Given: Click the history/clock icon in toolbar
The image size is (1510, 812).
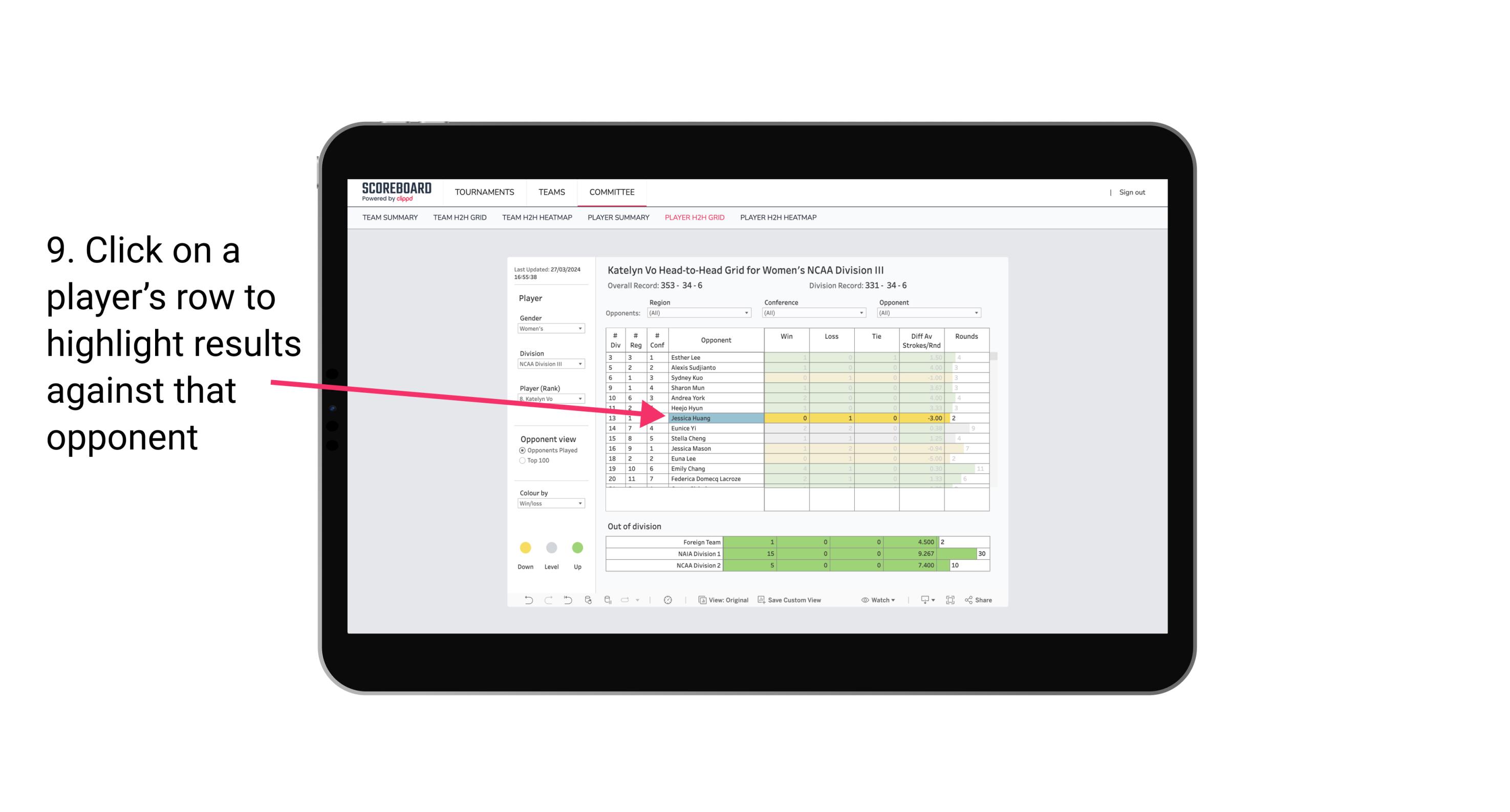Looking at the screenshot, I should point(668,601).
